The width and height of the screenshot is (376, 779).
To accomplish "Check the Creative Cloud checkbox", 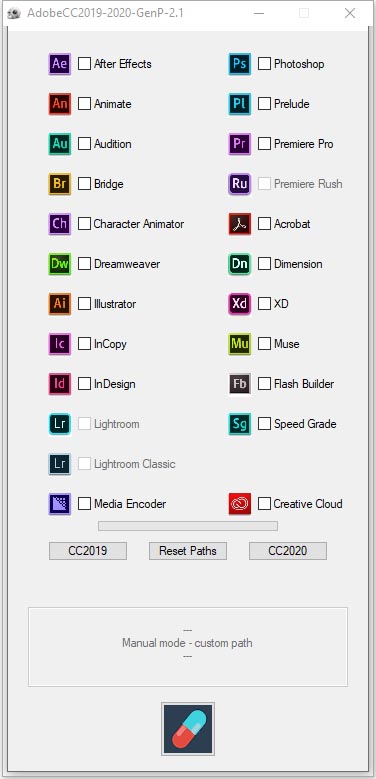I will click(265, 504).
